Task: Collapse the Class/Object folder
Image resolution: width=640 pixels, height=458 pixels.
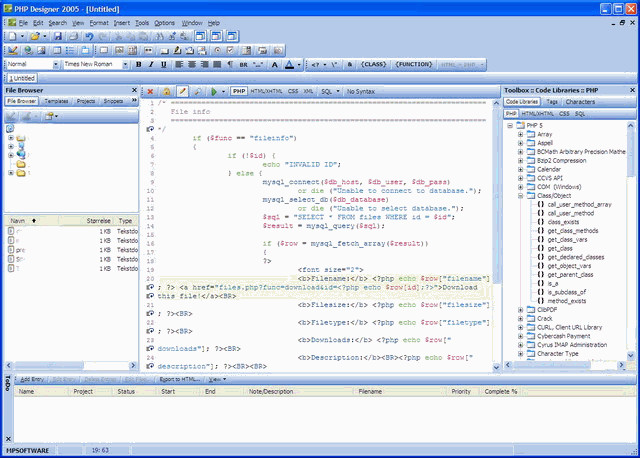Action: click(520, 196)
